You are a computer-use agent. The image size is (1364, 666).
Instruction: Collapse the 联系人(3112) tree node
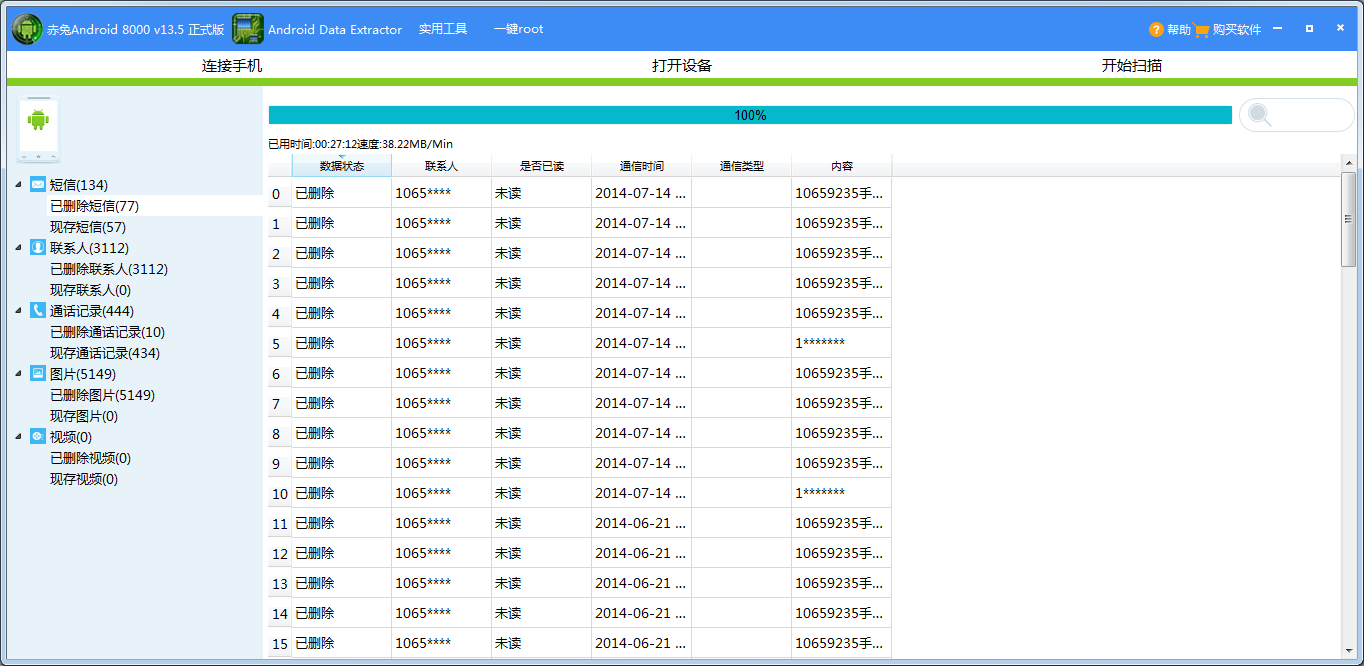tap(18, 248)
